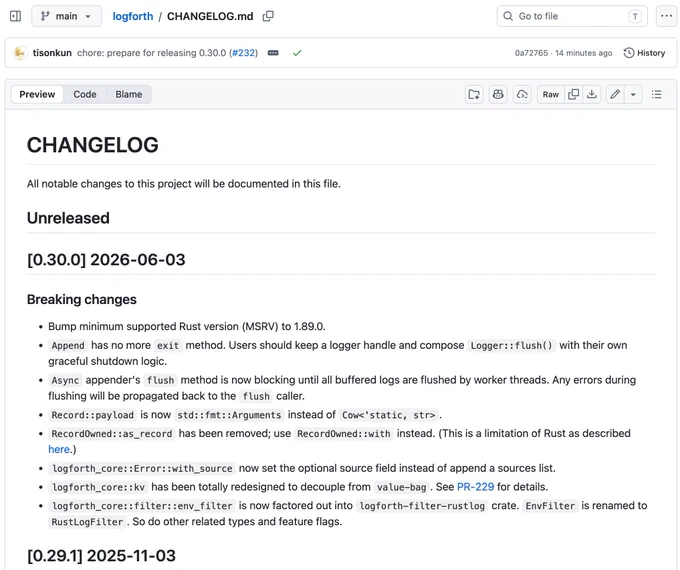Open the main branch dropdown
Image resolution: width=680 pixels, height=570 pixels.
tap(66, 16)
